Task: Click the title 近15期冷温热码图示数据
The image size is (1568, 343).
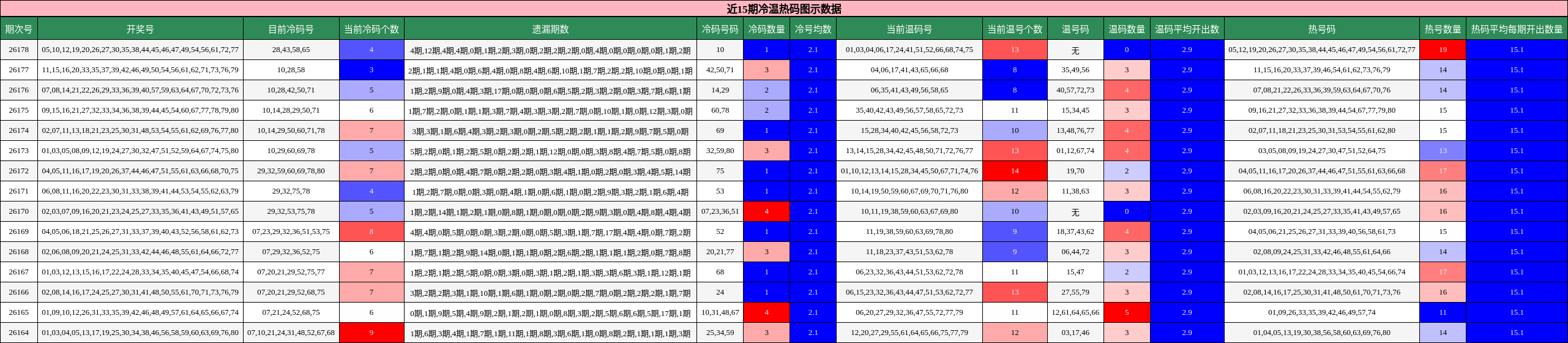Action: (x=784, y=9)
